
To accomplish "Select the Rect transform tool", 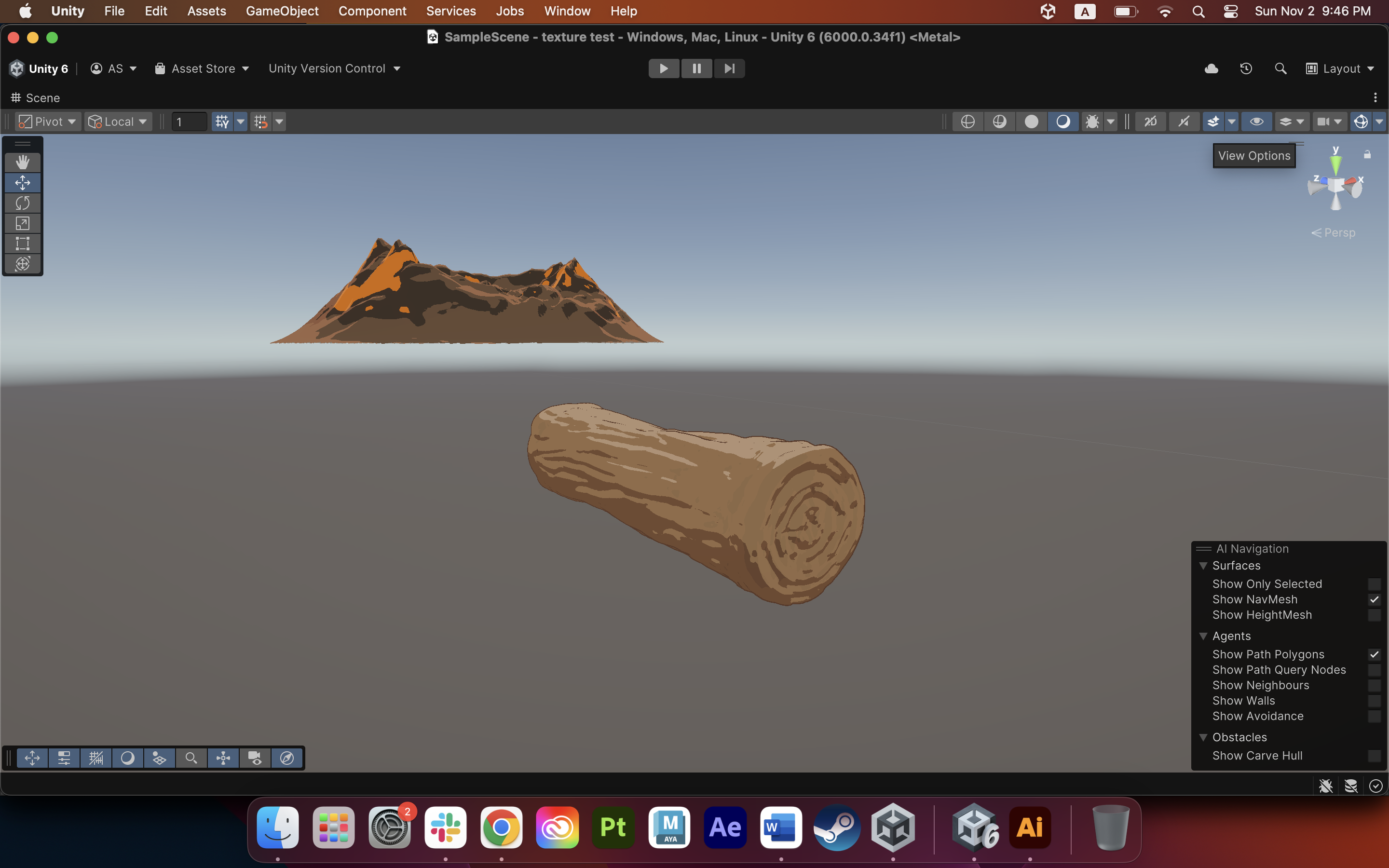I will pyautogui.click(x=22, y=244).
